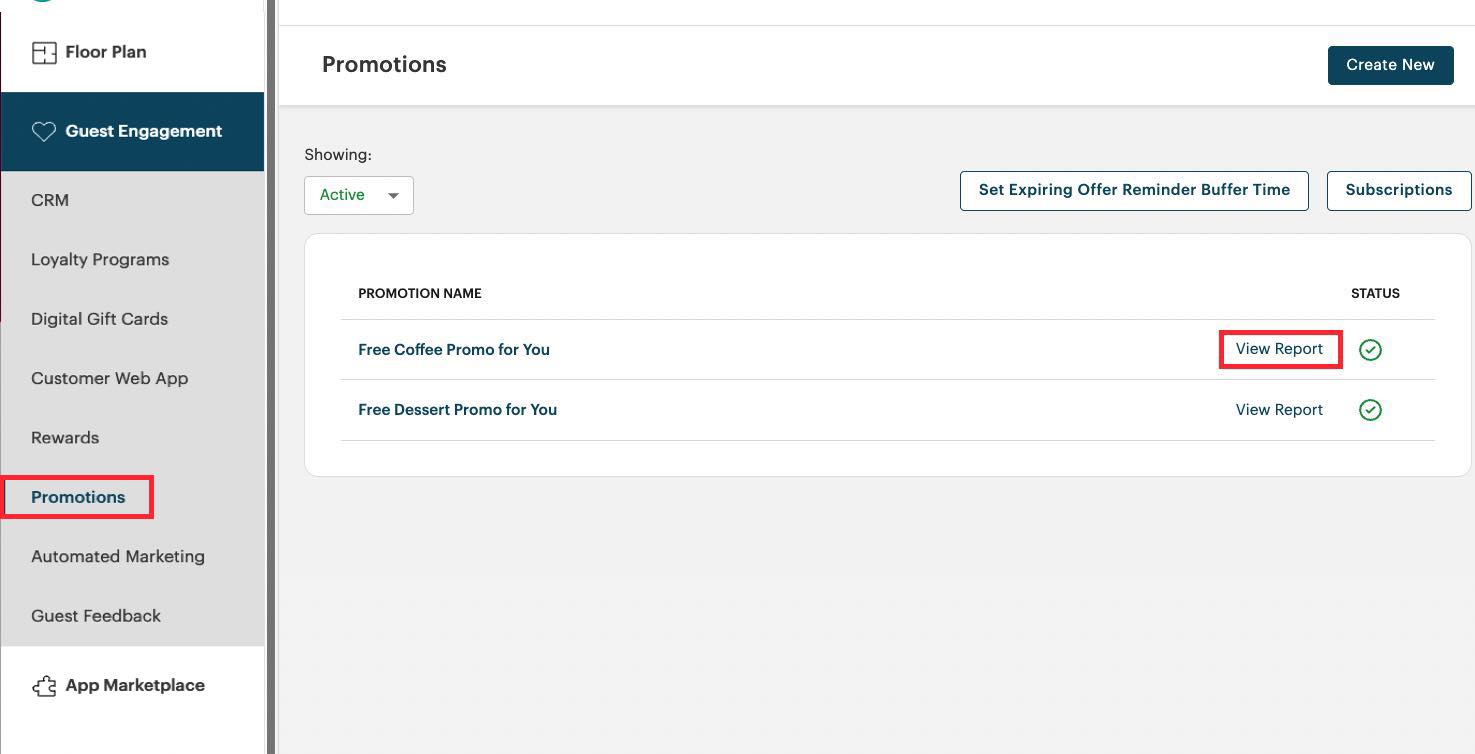Open the Free Dessert Promo for You promotion

(x=457, y=410)
